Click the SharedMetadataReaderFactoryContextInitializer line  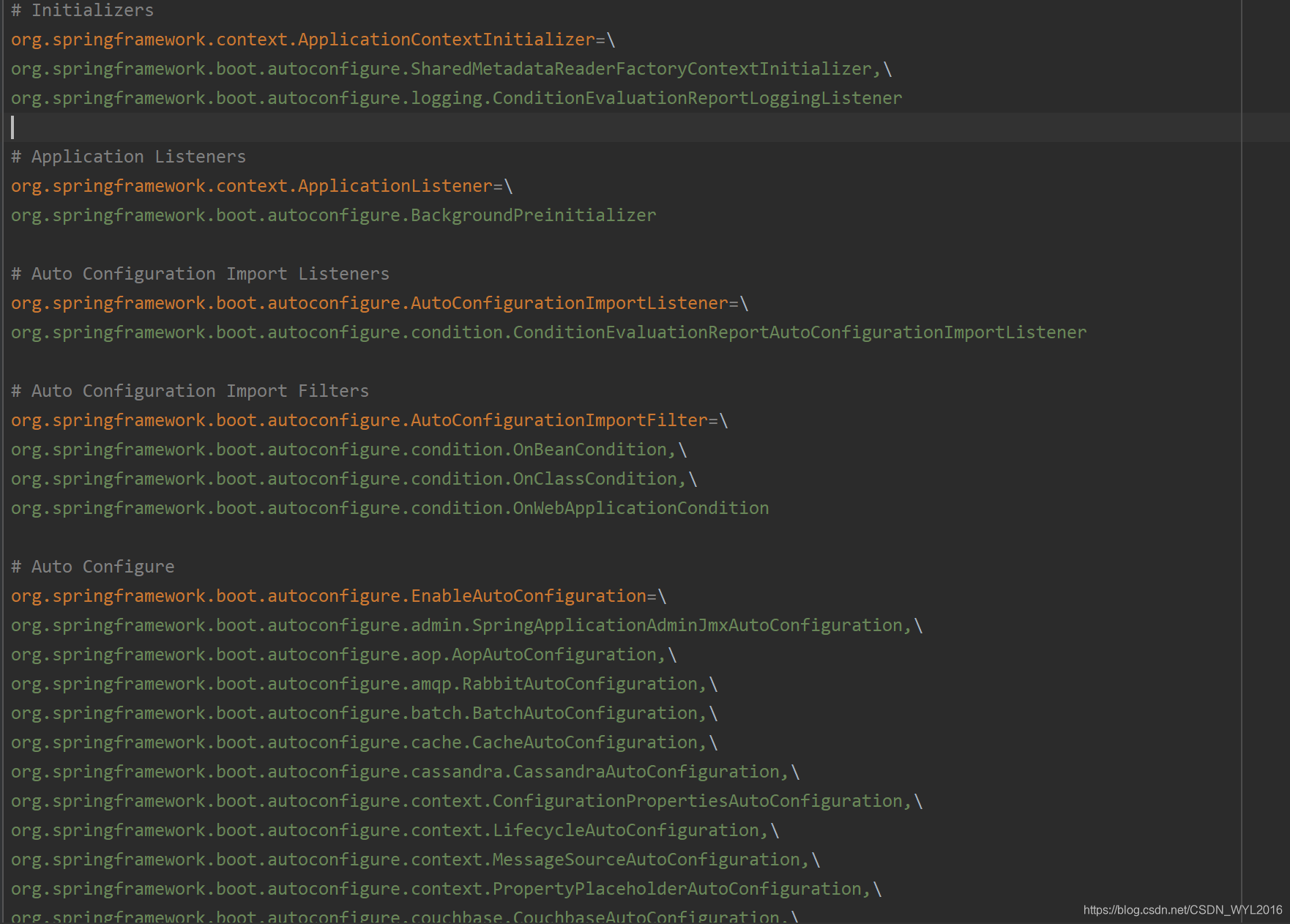coord(451,69)
